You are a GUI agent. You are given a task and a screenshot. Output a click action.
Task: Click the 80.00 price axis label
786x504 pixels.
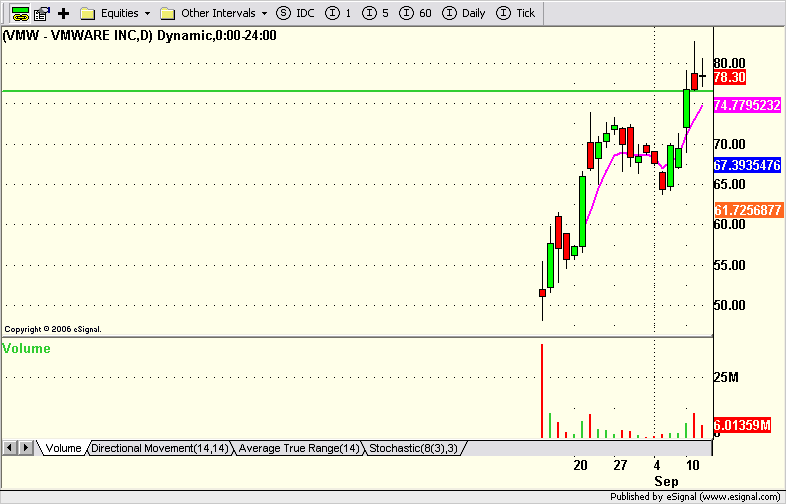click(x=730, y=63)
